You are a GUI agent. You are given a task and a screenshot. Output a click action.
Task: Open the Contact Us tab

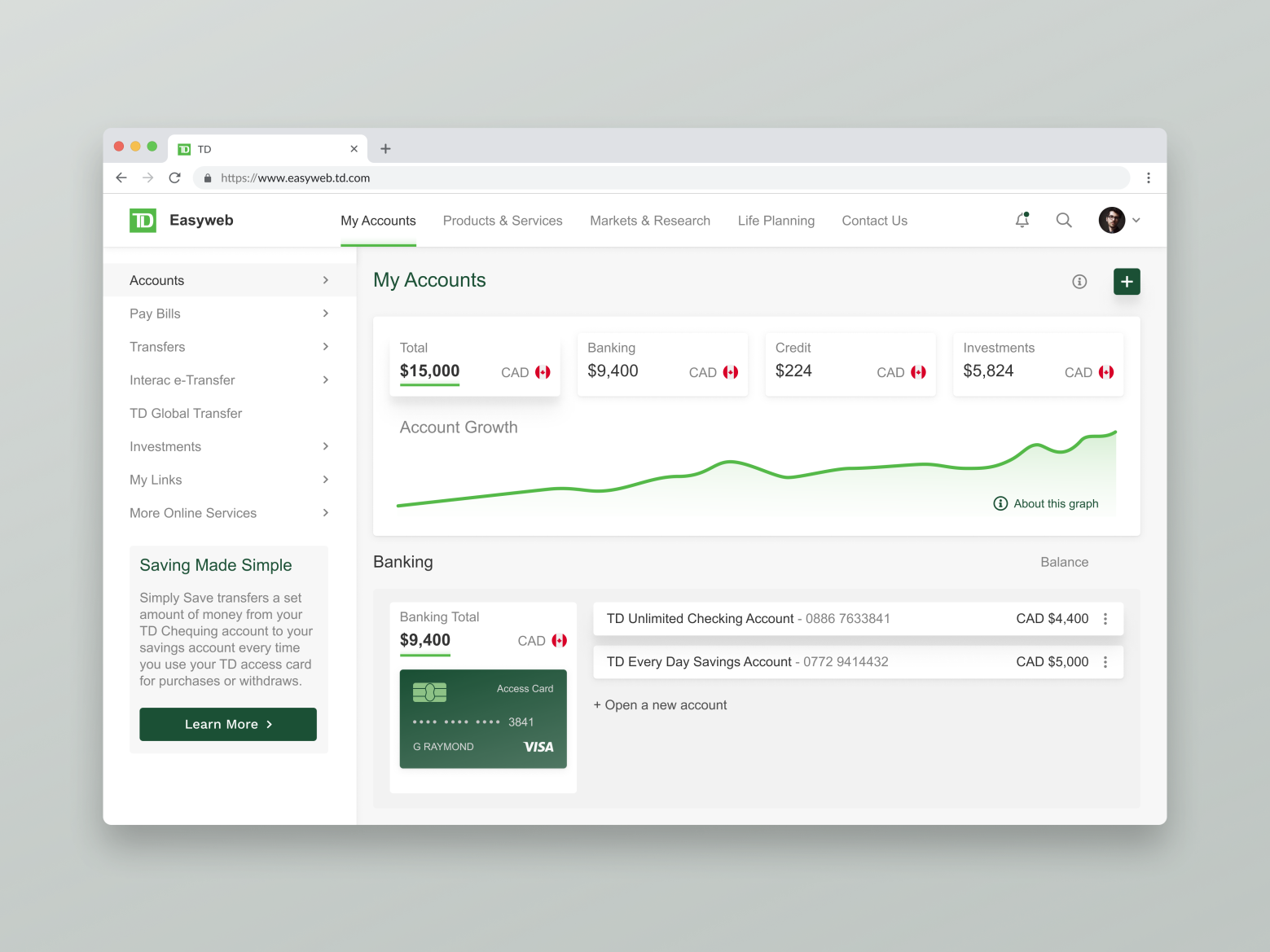pos(875,221)
